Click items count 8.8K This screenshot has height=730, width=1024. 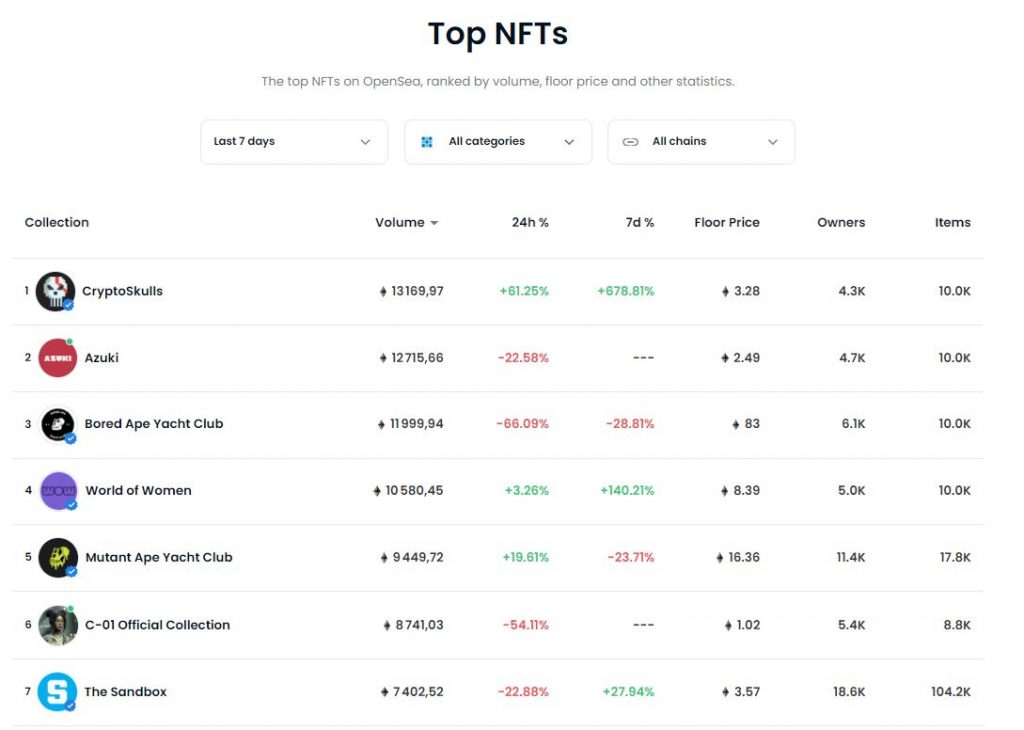(x=957, y=626)
